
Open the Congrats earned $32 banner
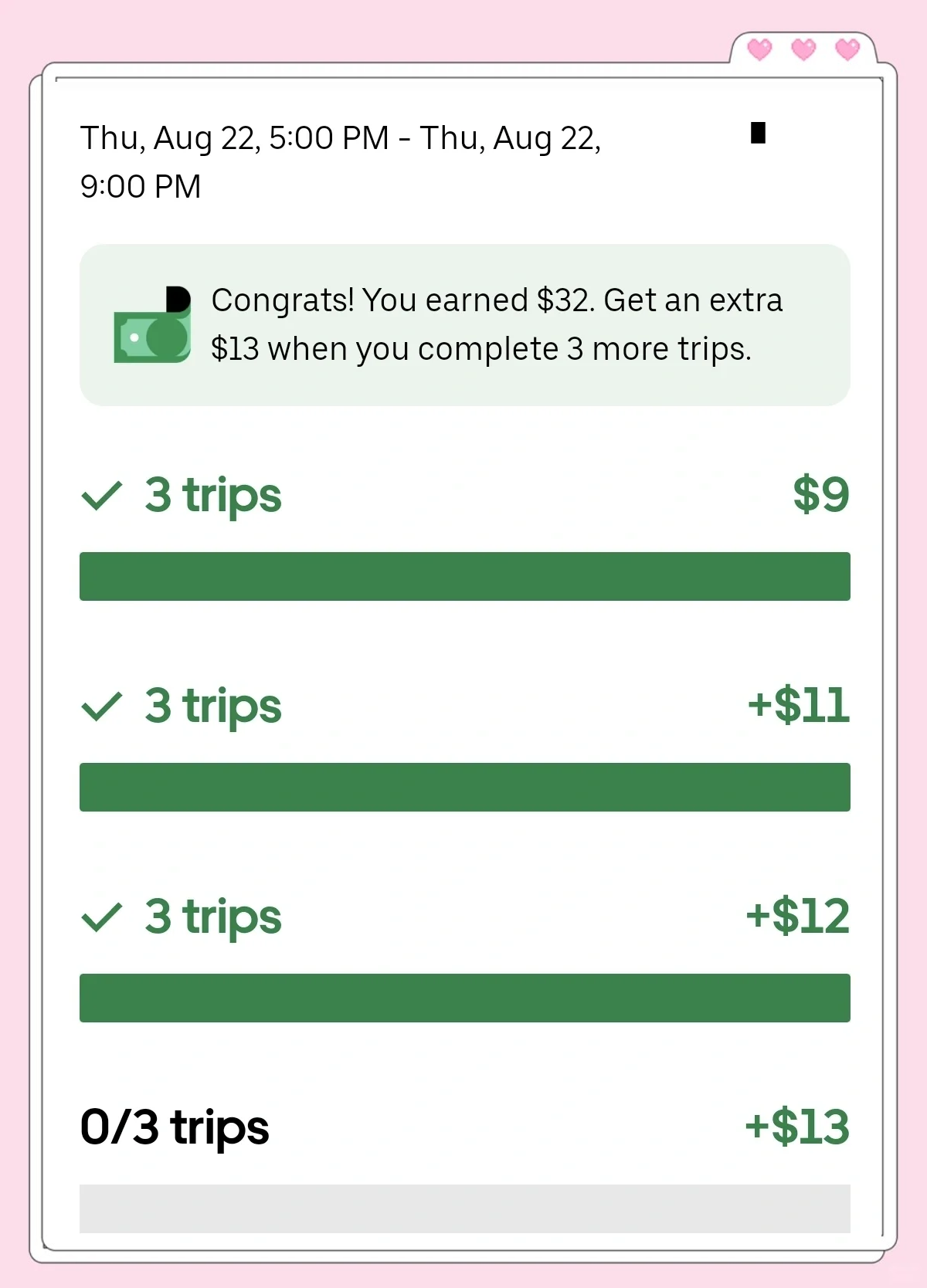pos(465,325)
